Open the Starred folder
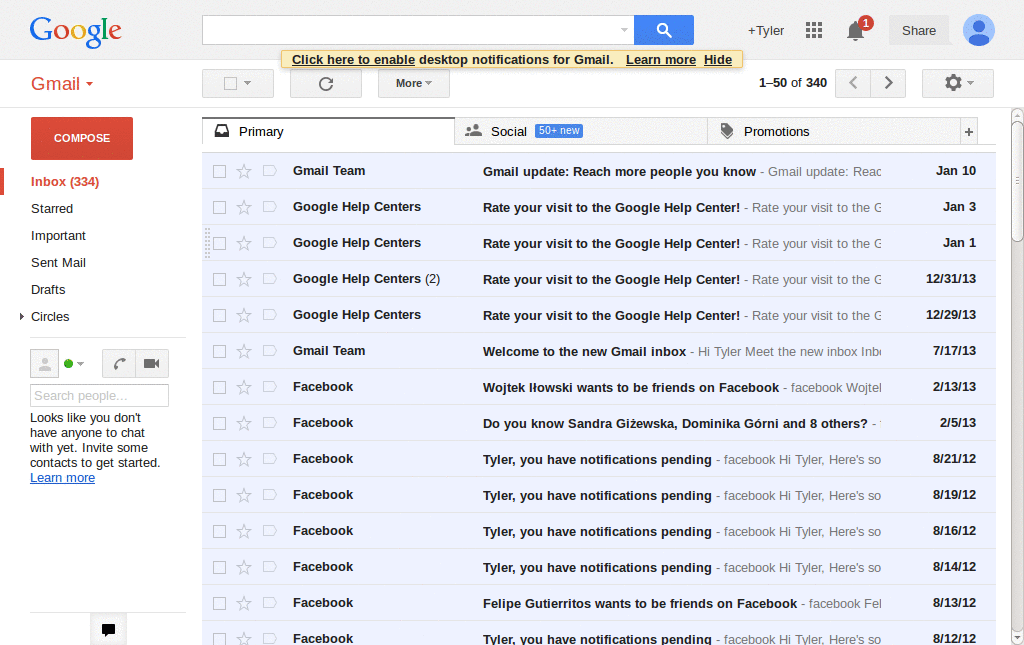The width and height of the screenshot is (1024, 645). pos(52,209)
